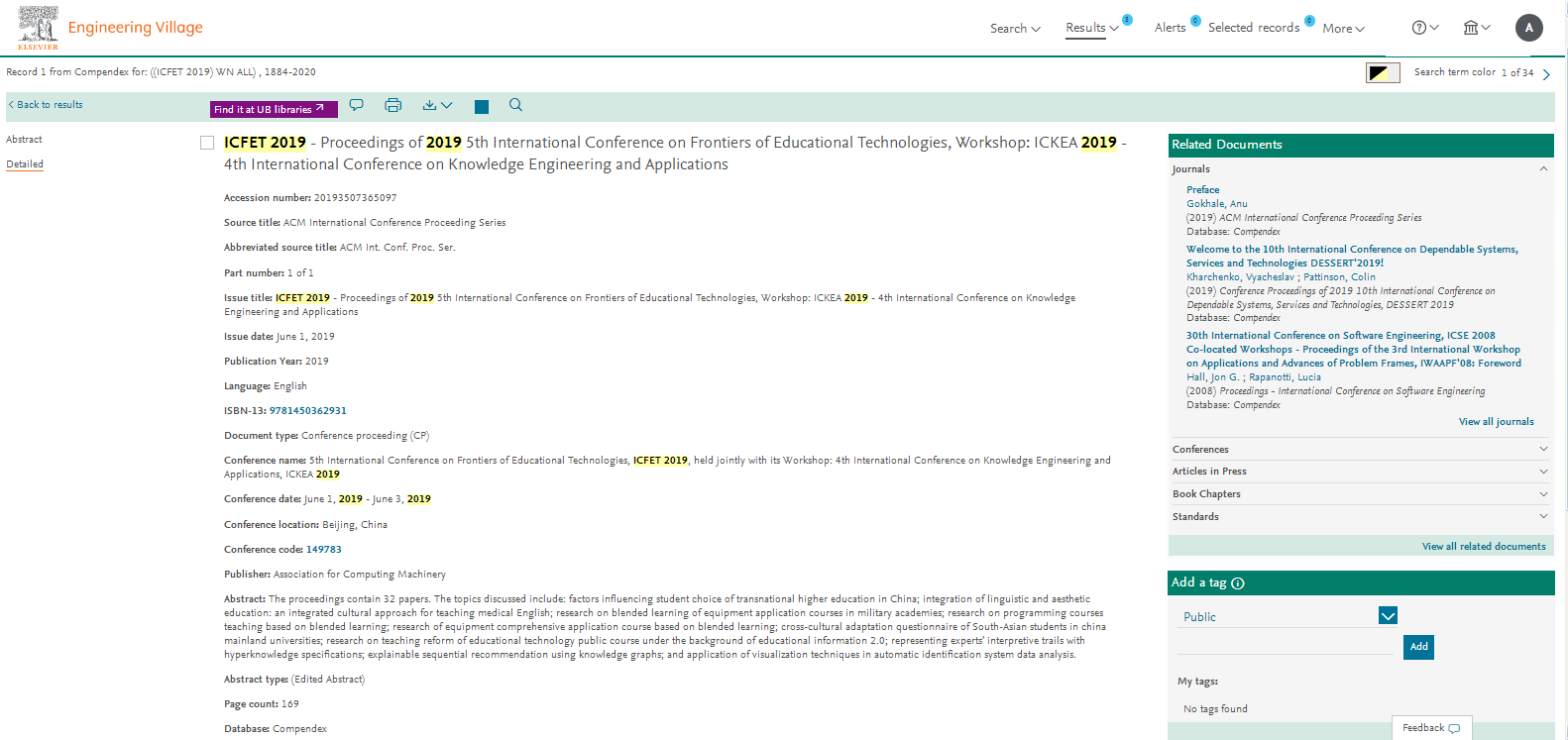Open the Search menu
The width and height of the screenshot is (1568, 740).
point(1015,29)
